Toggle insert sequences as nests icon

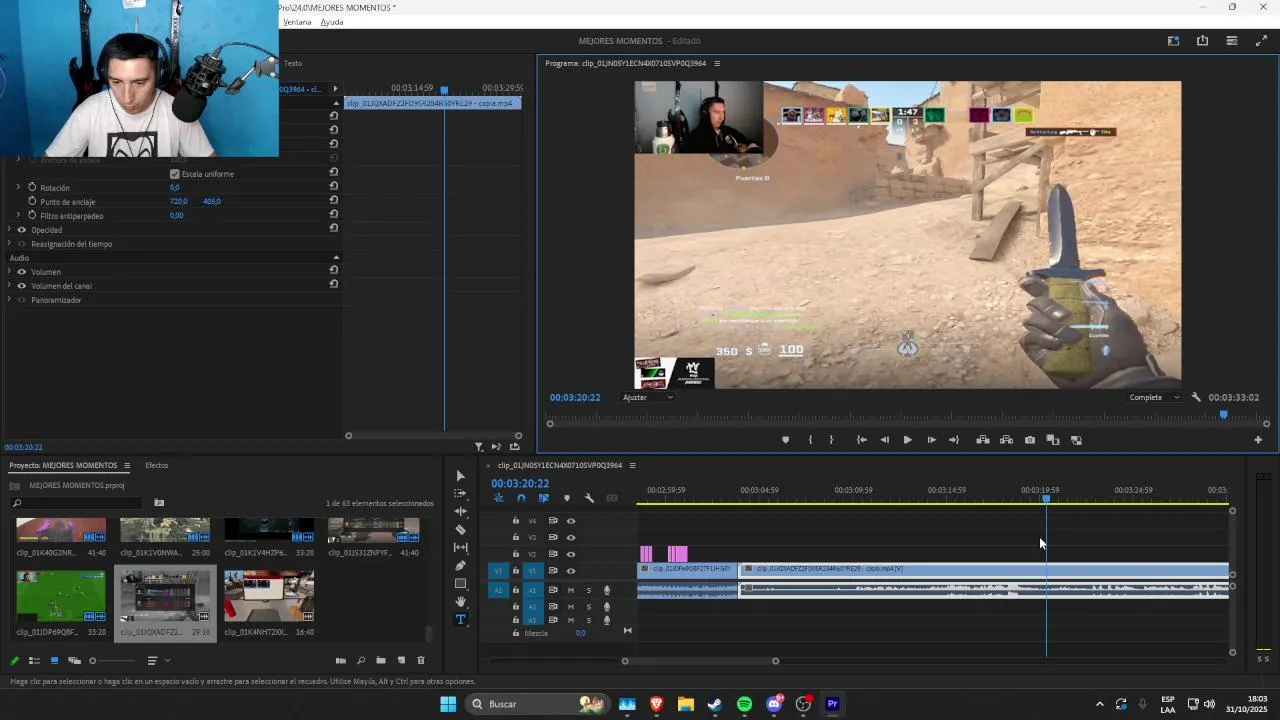pyautogui.click(x=498, y=498)
